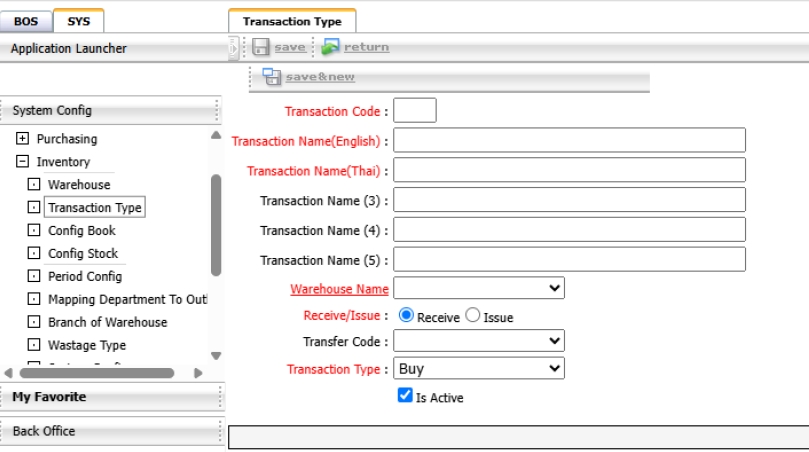
Task: Uncheck the Is Active checkbox
Action: pos(405,396)
